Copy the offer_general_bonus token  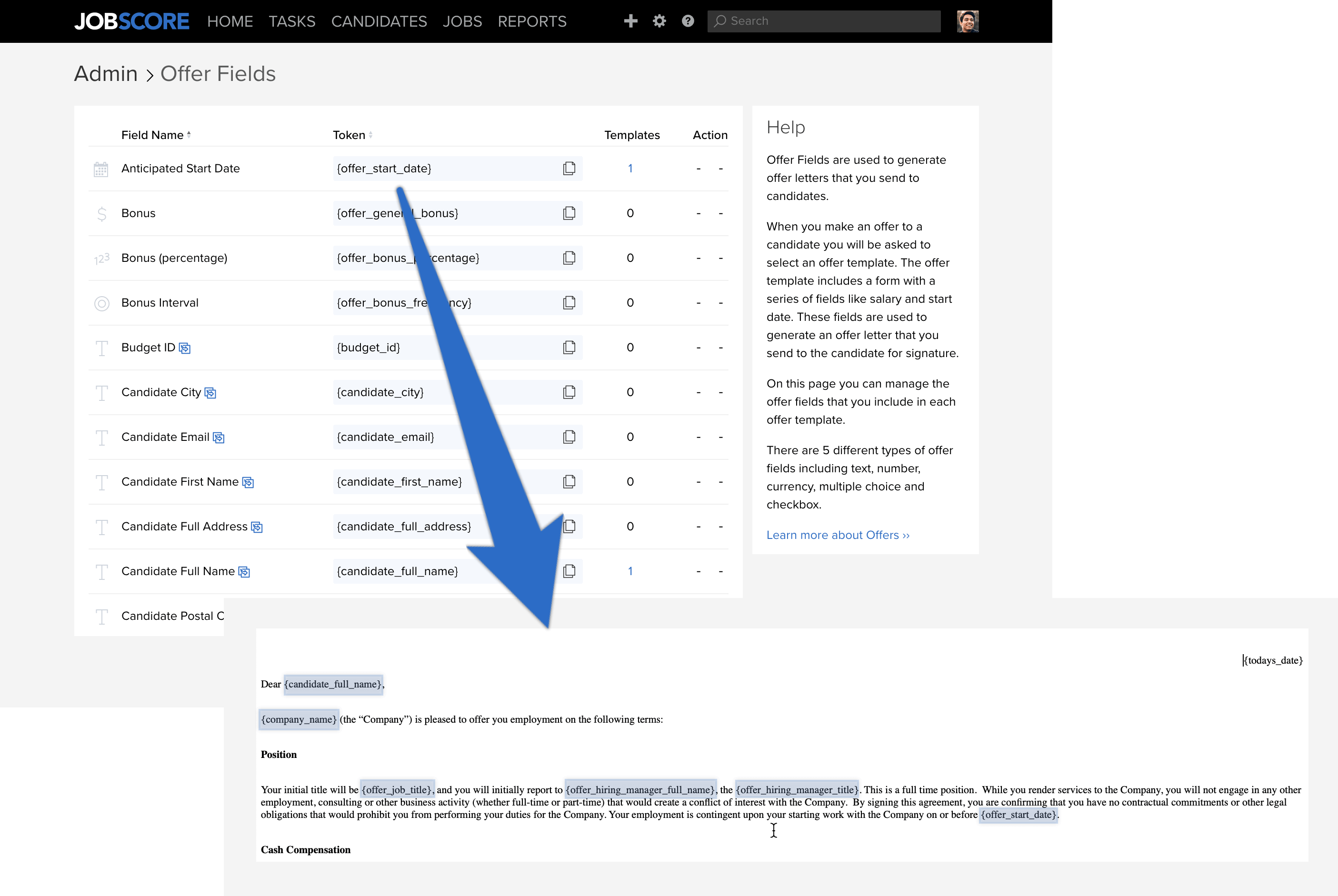click(x=569, y=213)
